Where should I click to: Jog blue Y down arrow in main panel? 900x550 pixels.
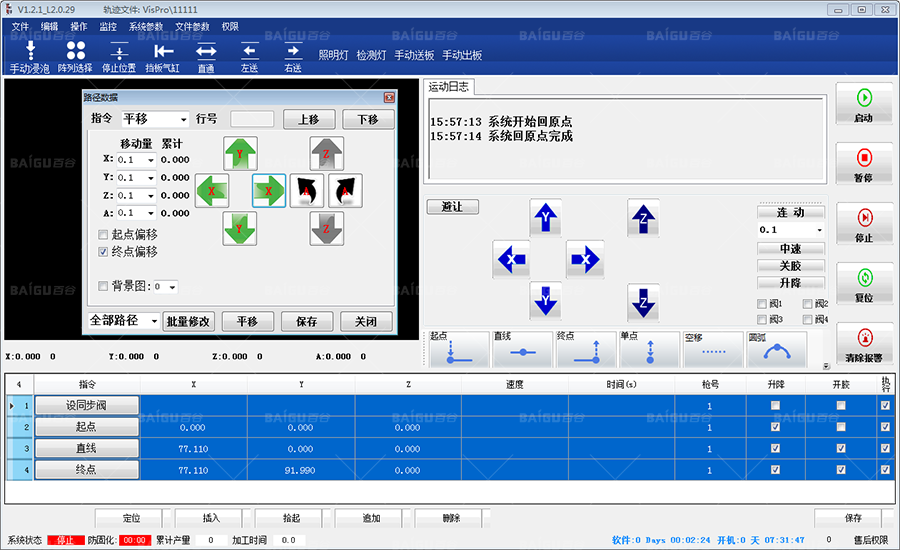coord(545,301)
